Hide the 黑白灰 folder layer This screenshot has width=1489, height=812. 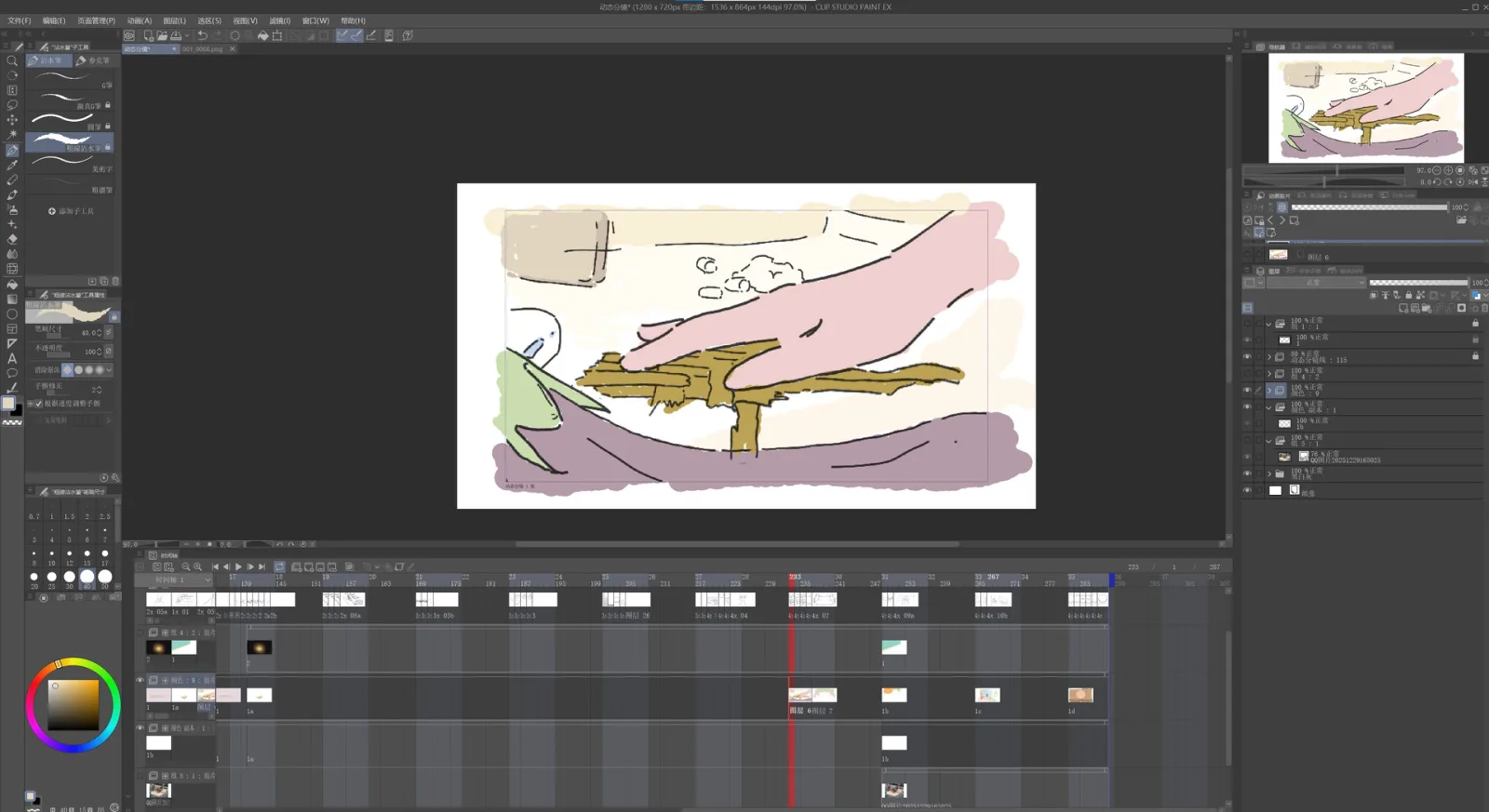[x=1247, y=473]
